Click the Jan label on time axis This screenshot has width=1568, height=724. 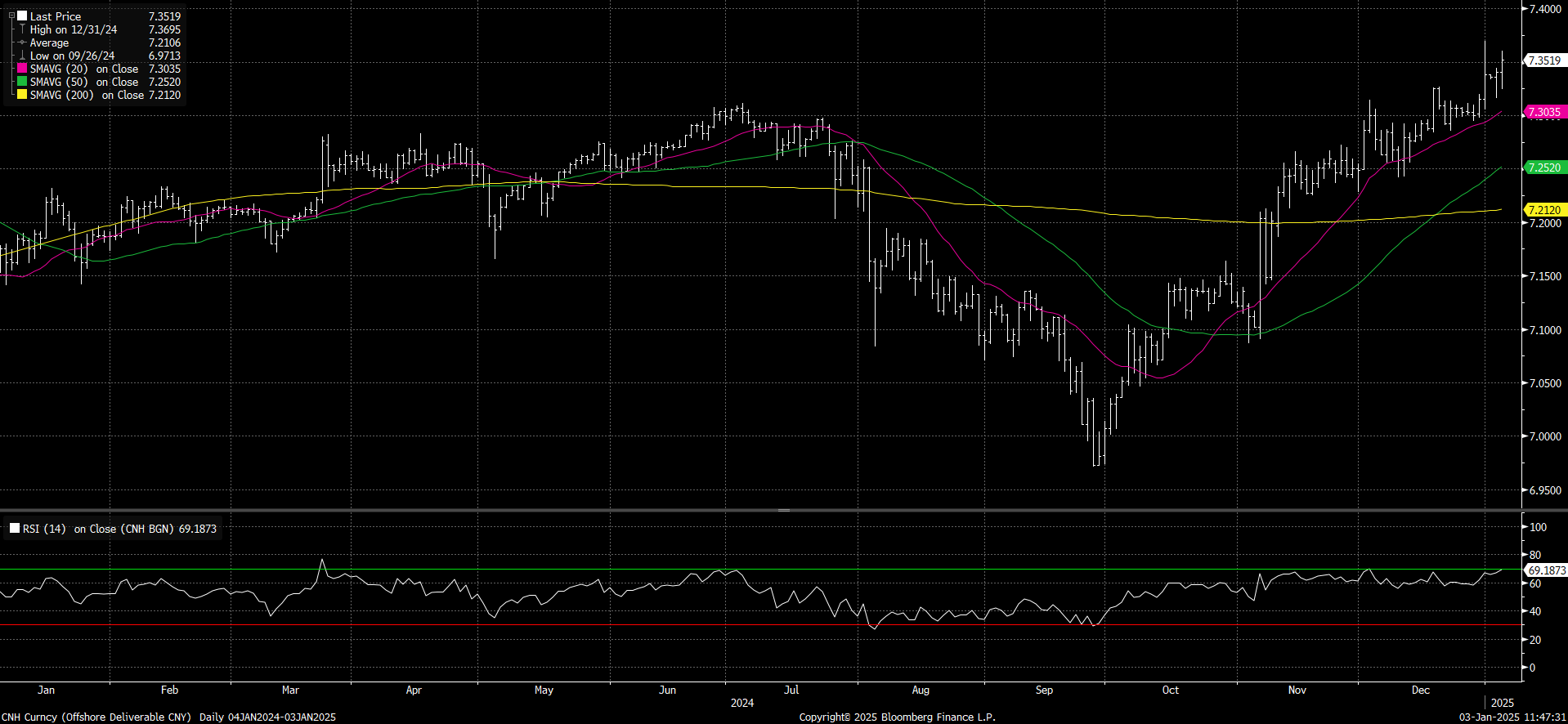coord(47,690)
